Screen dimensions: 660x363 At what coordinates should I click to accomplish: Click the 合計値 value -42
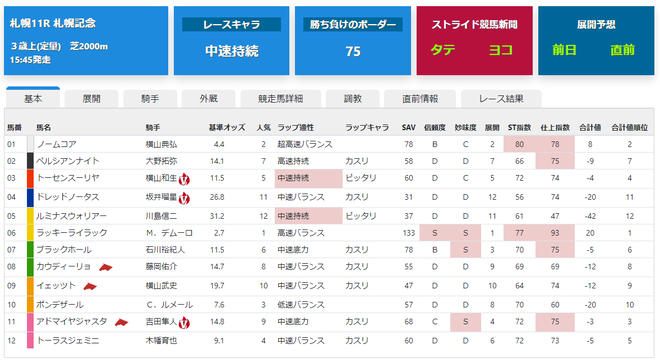coord(590,216)
